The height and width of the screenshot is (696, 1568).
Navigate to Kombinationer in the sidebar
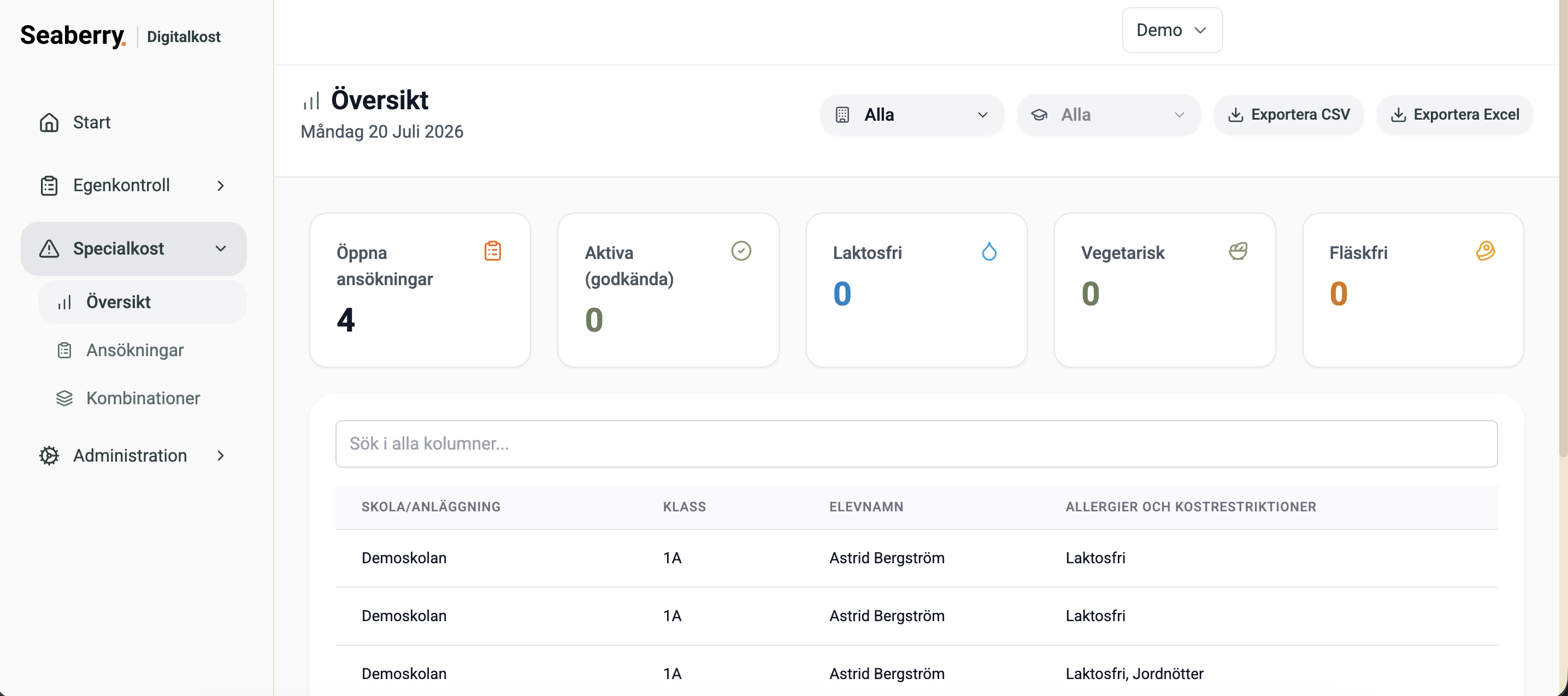coord(143,398)
